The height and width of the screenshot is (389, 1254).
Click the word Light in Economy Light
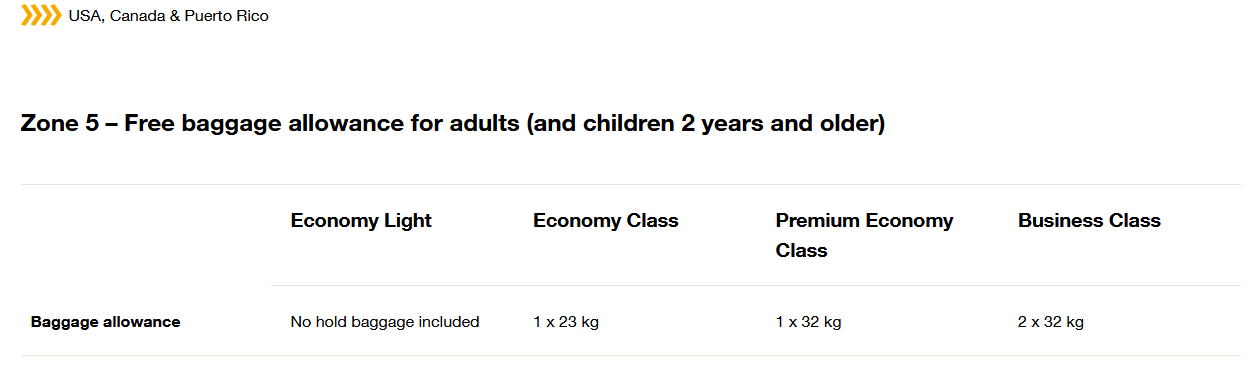pos(406,221)
